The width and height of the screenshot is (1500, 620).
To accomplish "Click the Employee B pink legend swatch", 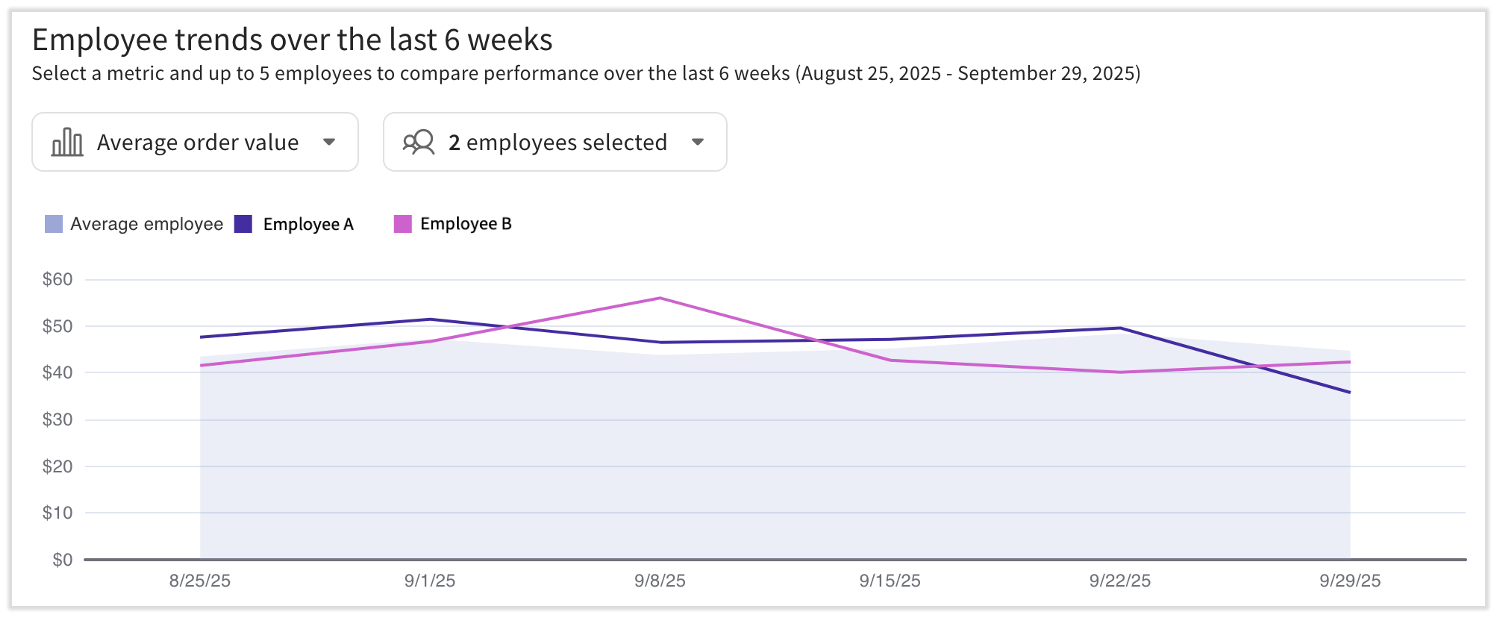I will tap(403, 224).
